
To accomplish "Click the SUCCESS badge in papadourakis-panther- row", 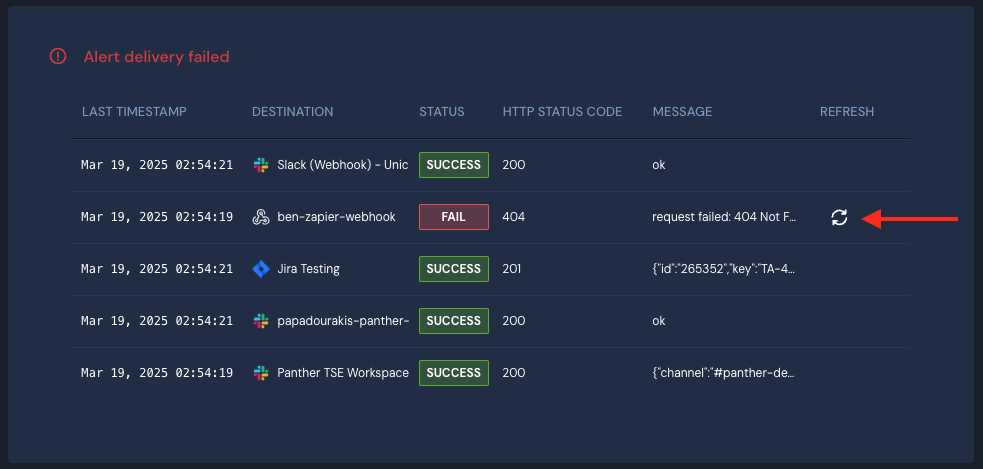I will coord(454,321).
